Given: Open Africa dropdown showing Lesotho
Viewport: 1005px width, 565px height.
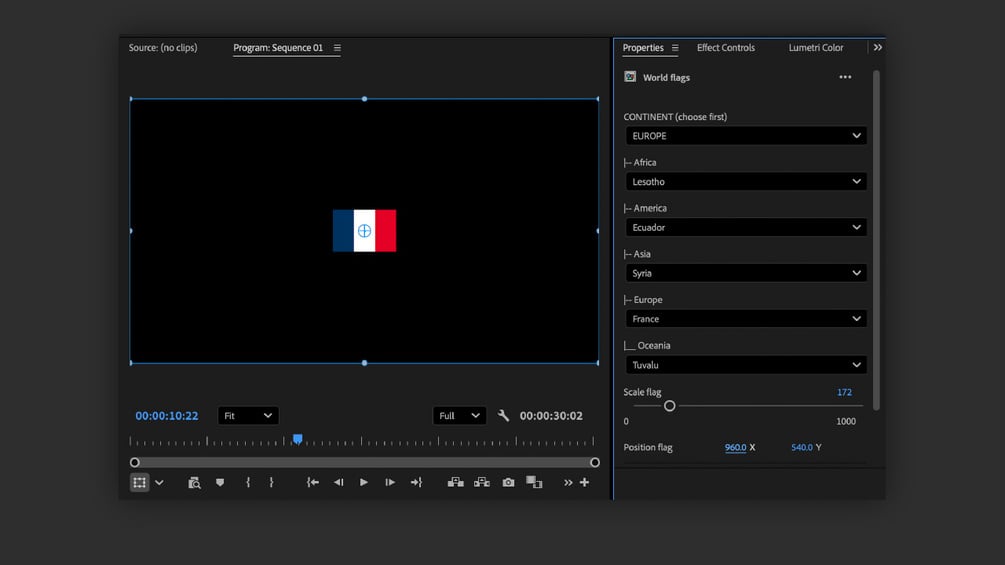Looking at the screenshot, I should [746, 181].
